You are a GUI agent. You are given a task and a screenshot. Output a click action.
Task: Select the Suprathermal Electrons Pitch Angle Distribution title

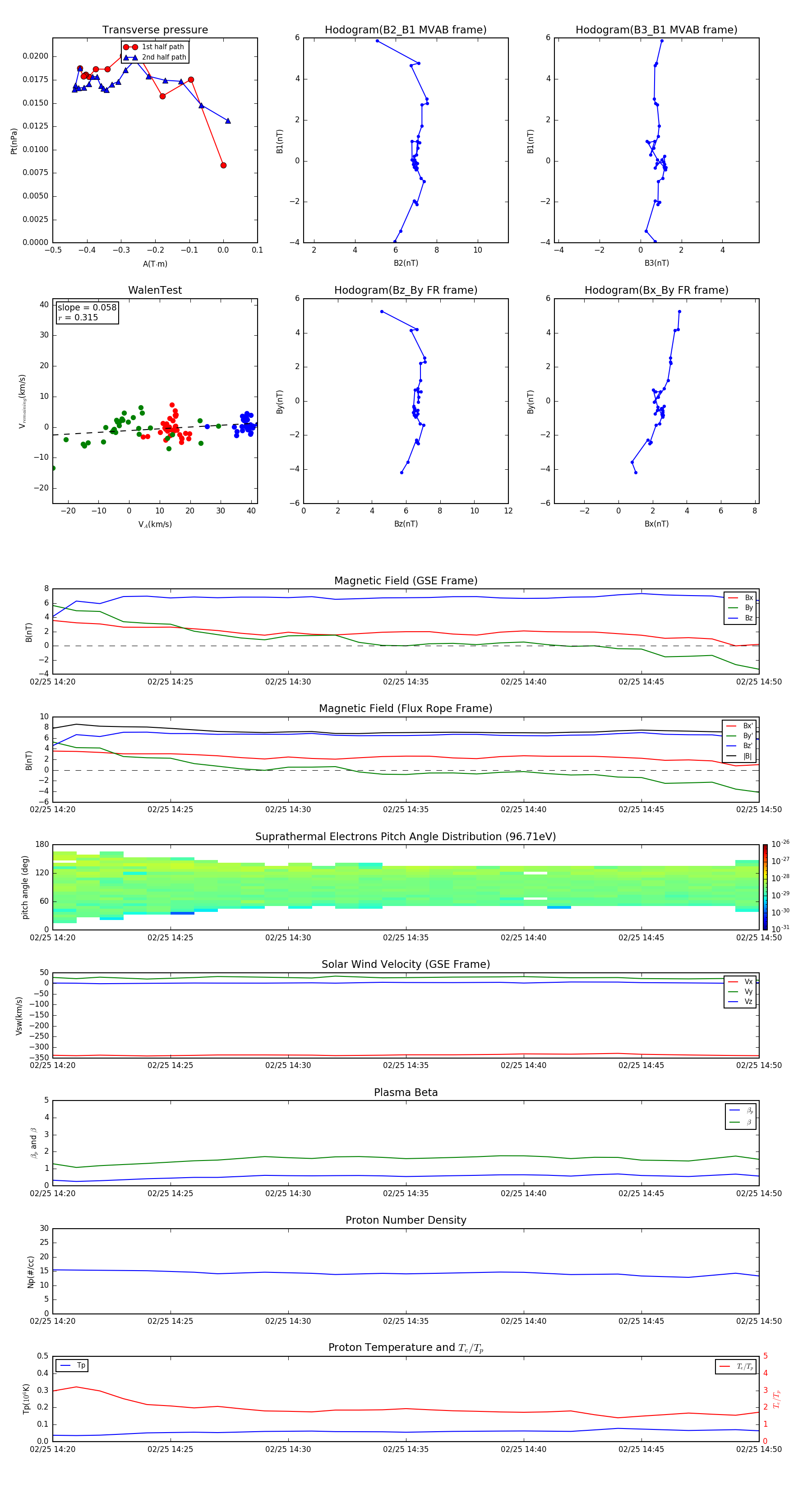[x=406, y=837]
